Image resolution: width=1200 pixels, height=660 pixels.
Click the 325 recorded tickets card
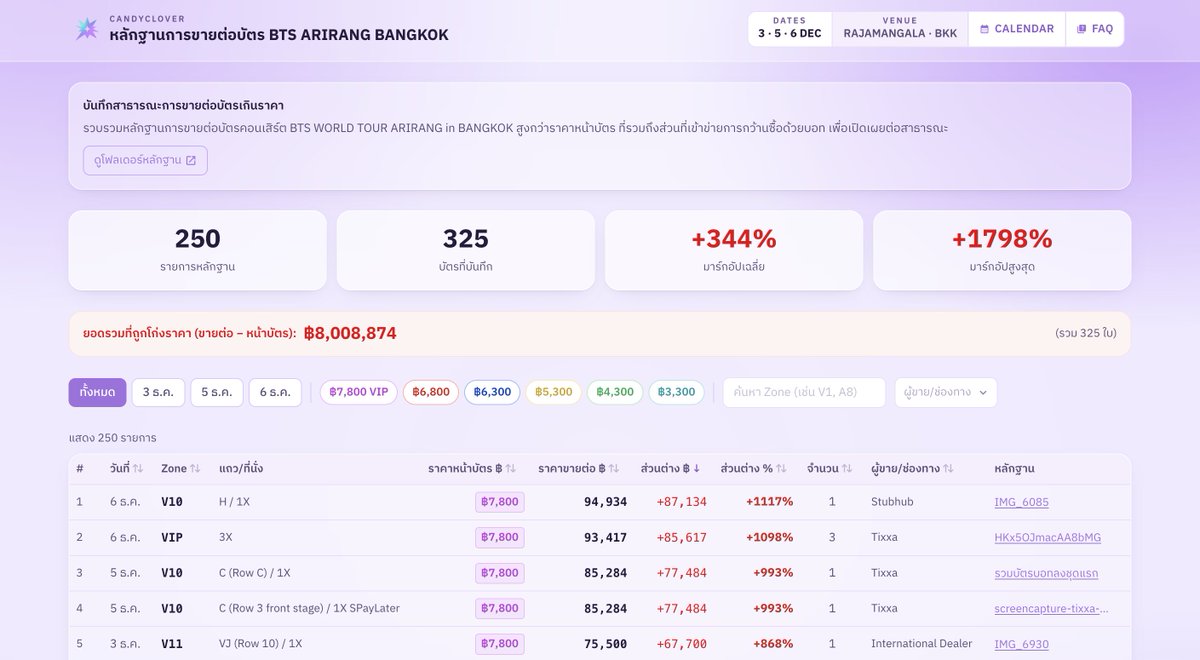pyautogui.click(x=466, y=250)
